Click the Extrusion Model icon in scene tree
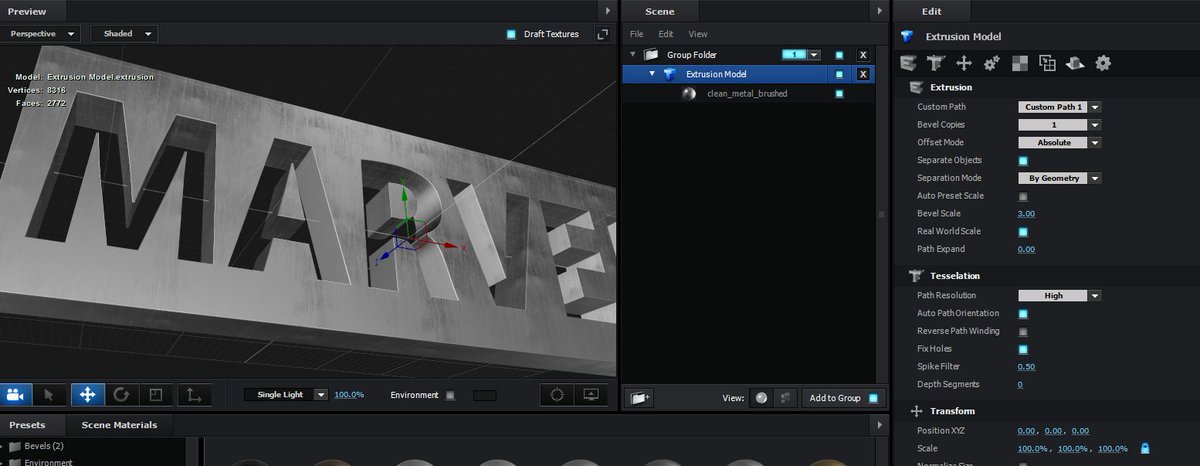 tap(670, 74)
